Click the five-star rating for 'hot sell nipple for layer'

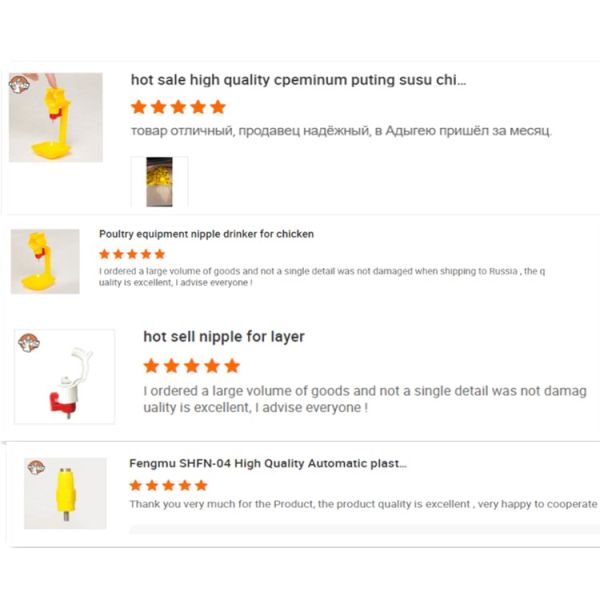pos(191,365)
